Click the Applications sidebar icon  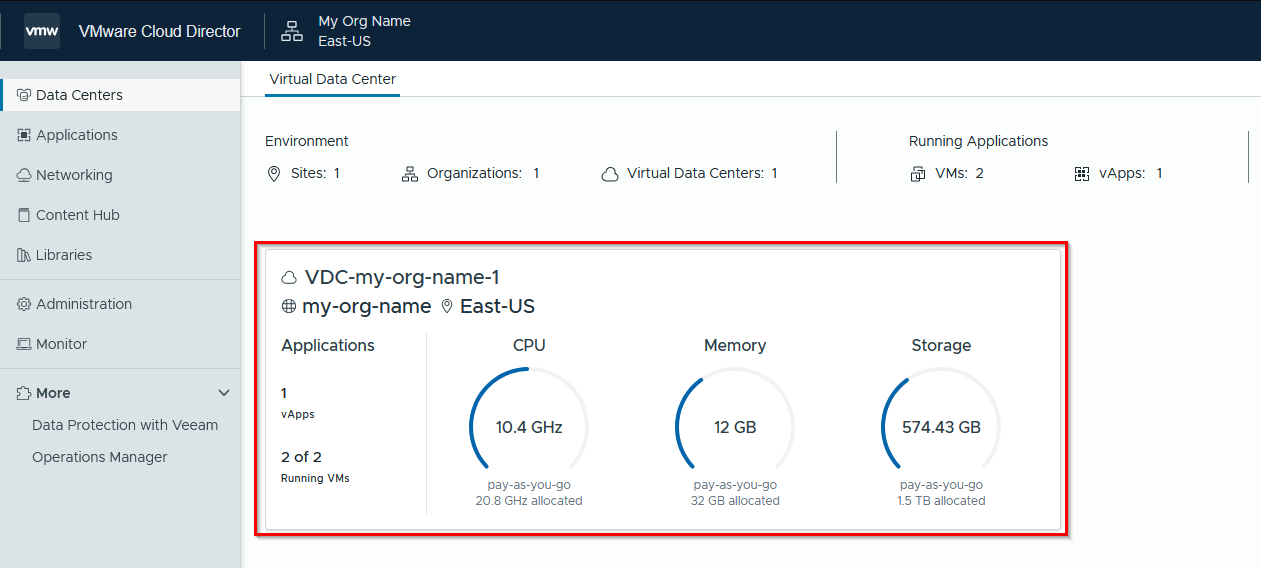click(x=24, y=135)
